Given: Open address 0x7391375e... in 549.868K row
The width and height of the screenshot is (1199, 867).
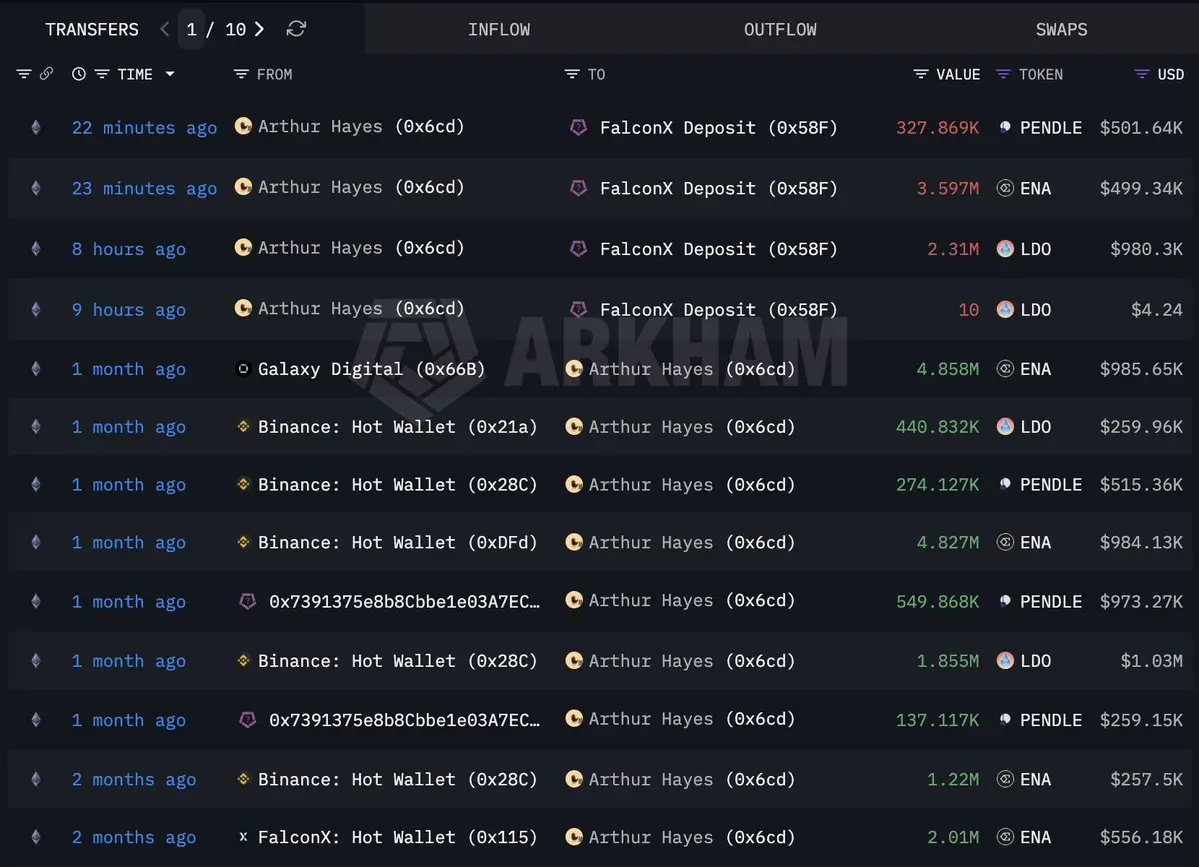Looking at the screenshot, I should pos(405,602).
